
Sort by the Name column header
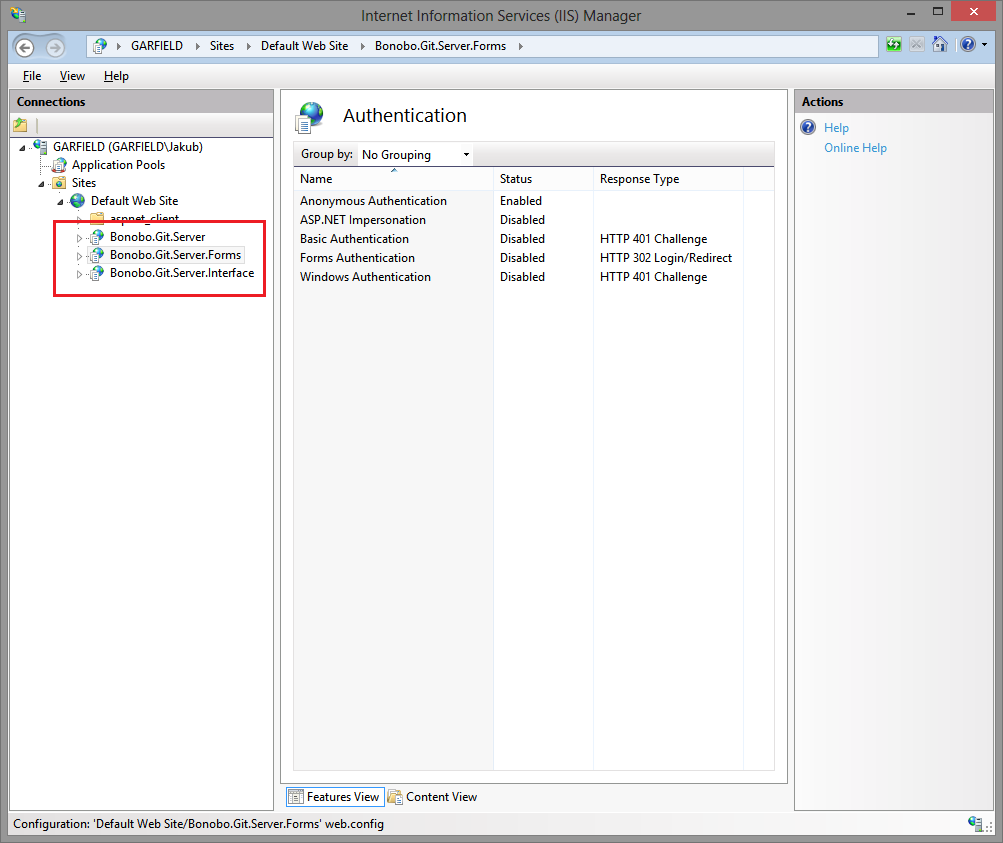(x=393, y=179)
